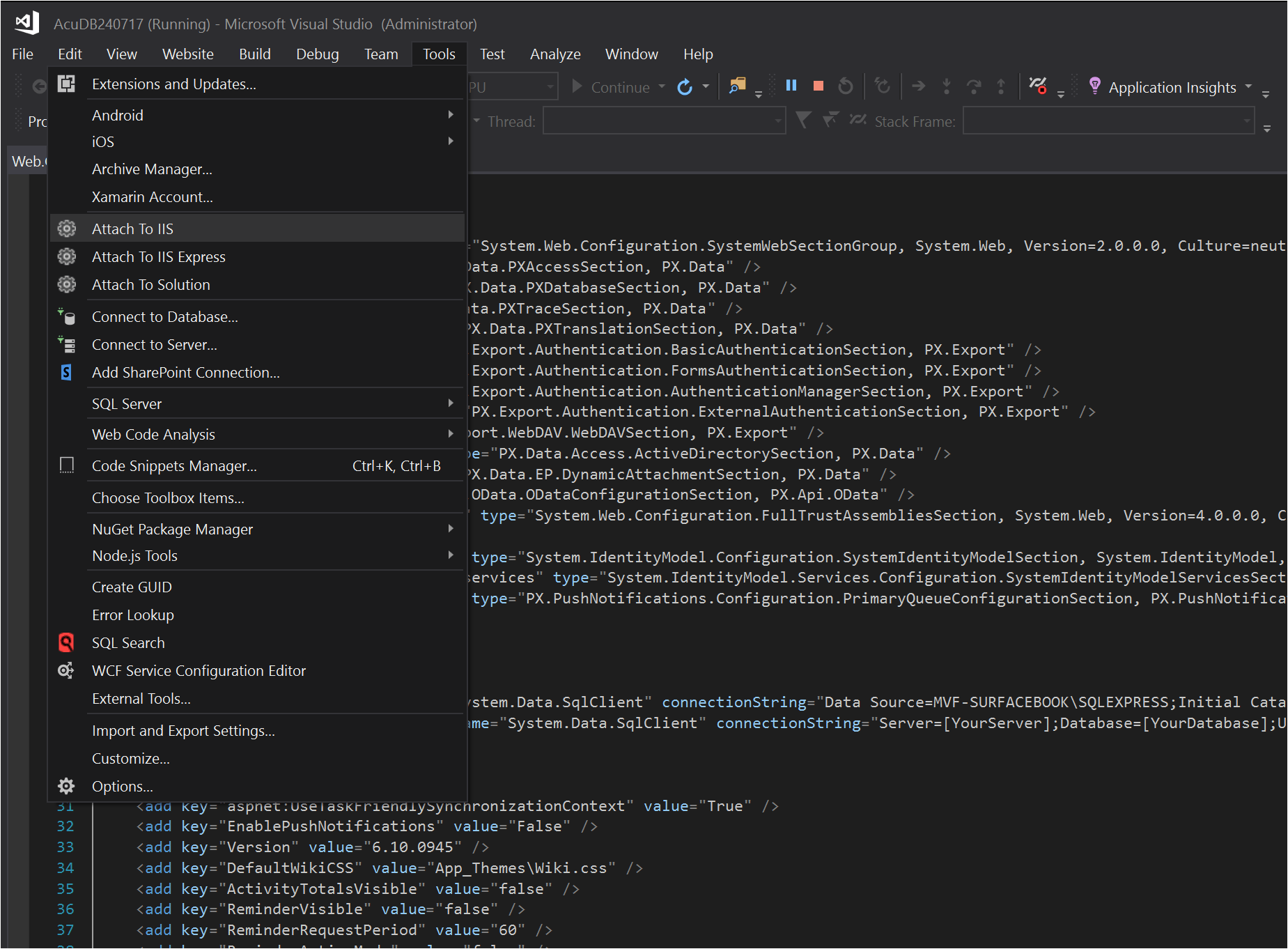The image size is (1288, 949).
Task: Click the Extensions and Updates icon
Action: (x=66, y=84)
